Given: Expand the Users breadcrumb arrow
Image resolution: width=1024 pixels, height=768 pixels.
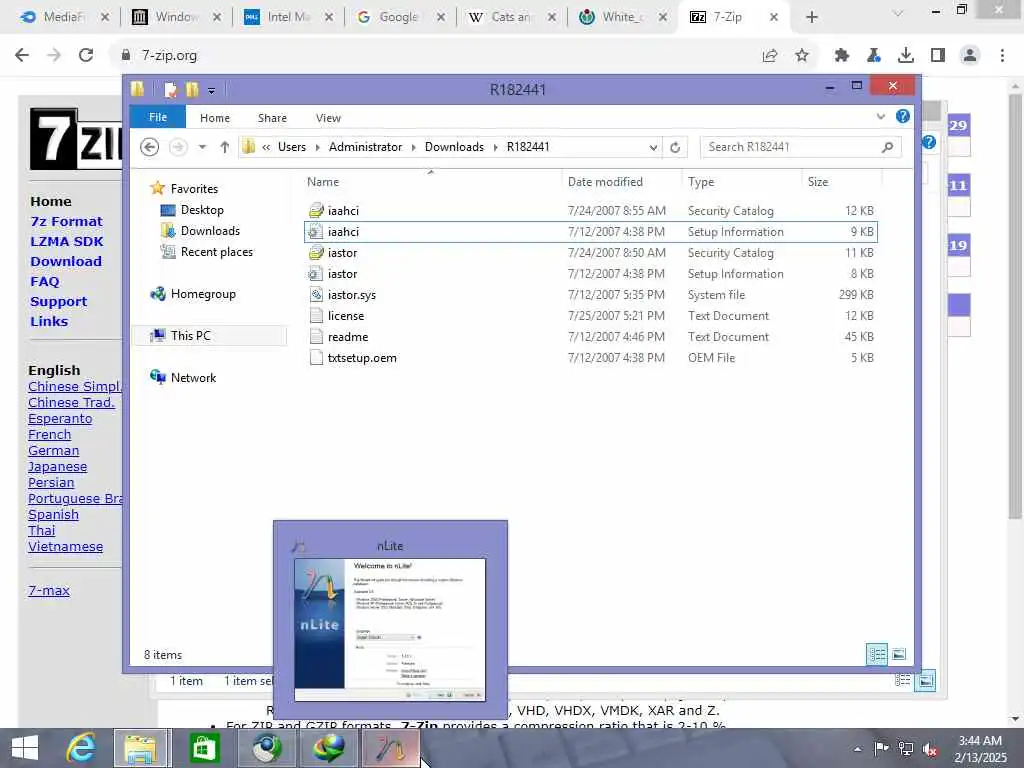Looking at the screenshot, I should [x=317, y=148].
